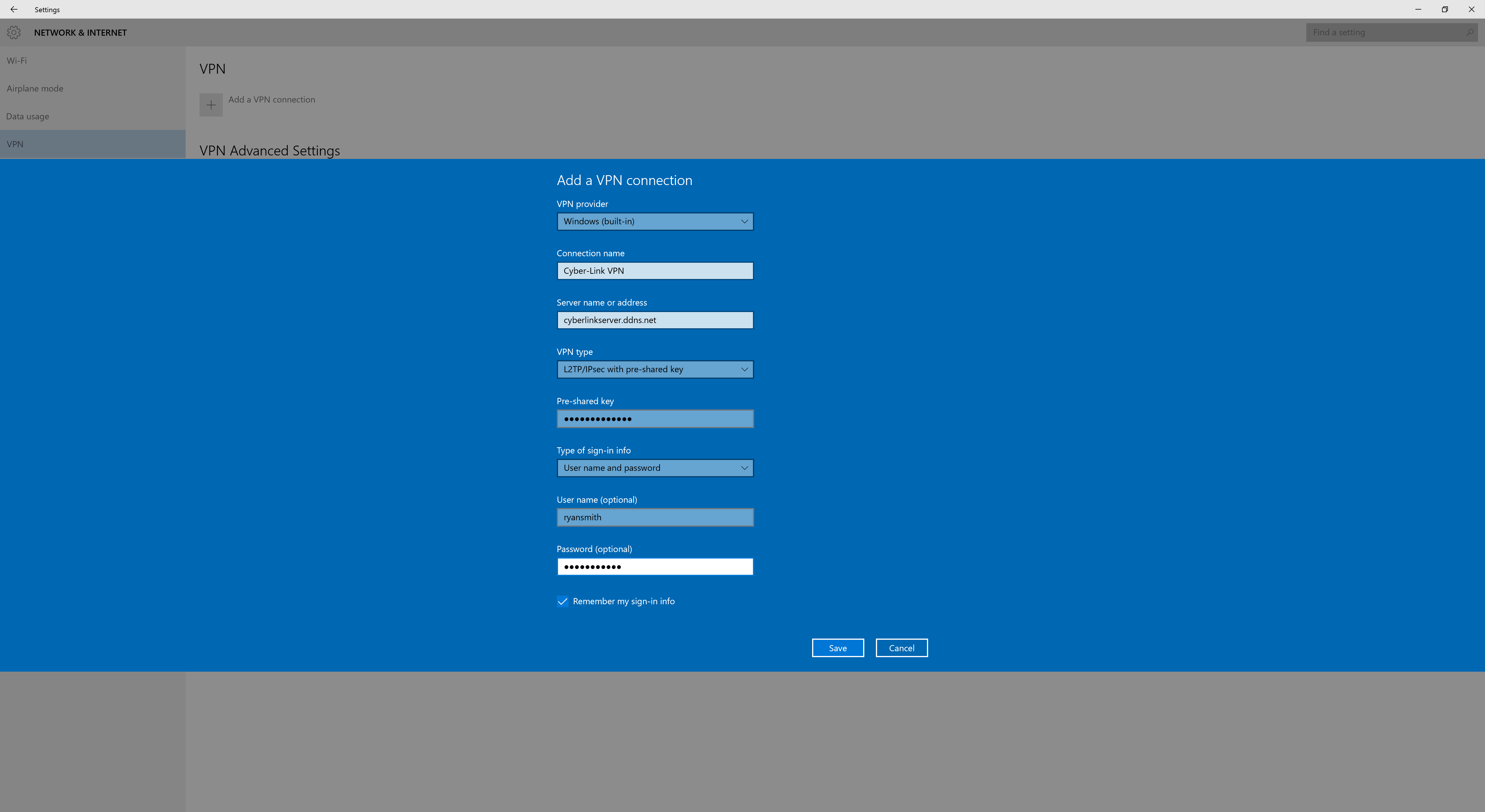This screenshot has height=812, width=1485.
Task: Click the Find a setting search box
Action: coord(1392,32)
